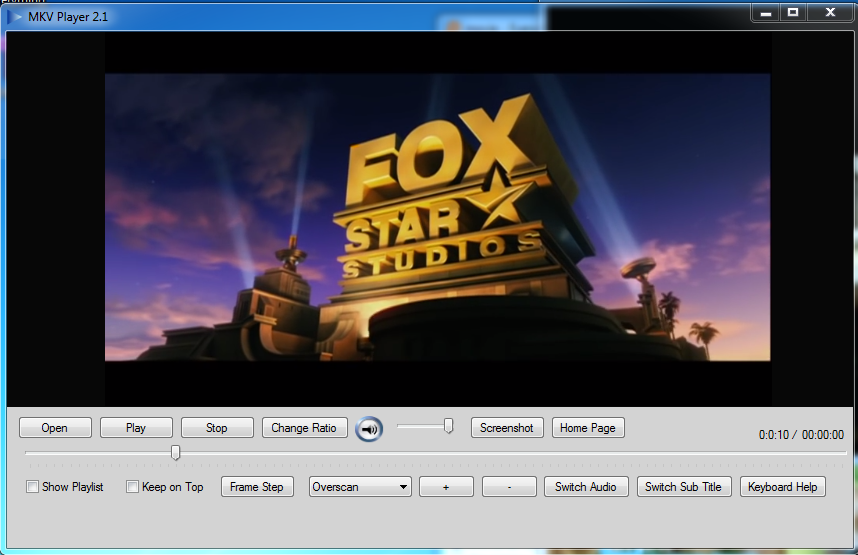Click the Fox Star Studios video frame
This screenshot has width=858, height=555.
click(437, 217)
